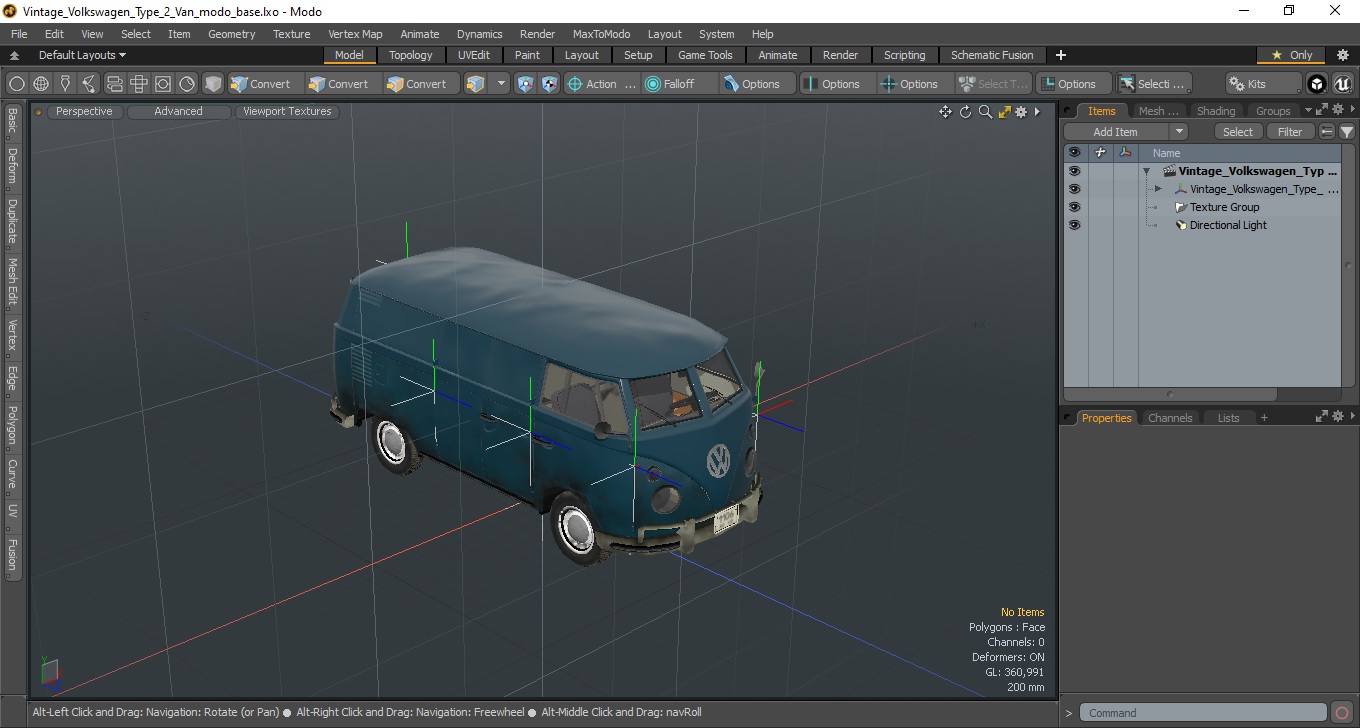This screenshot has height=728, width=1360.
Task: Select the blue cube icon before dropdown arrow
Action: pos(475,84)
